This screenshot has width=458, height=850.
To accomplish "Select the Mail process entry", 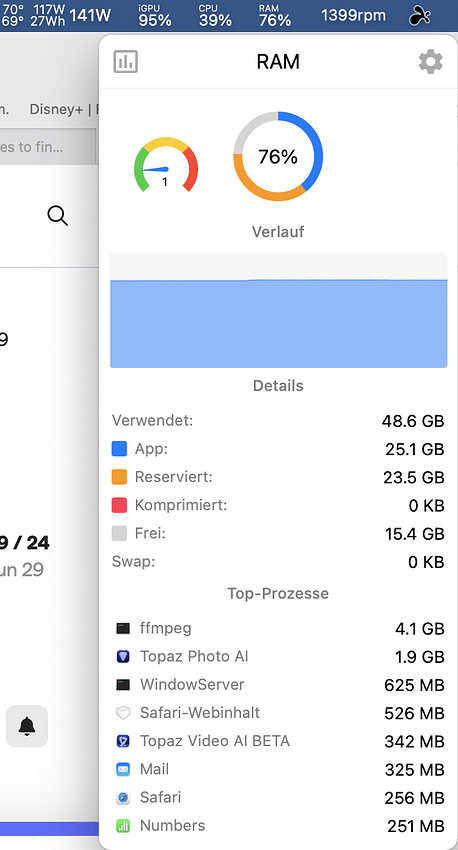I will 278,769.
